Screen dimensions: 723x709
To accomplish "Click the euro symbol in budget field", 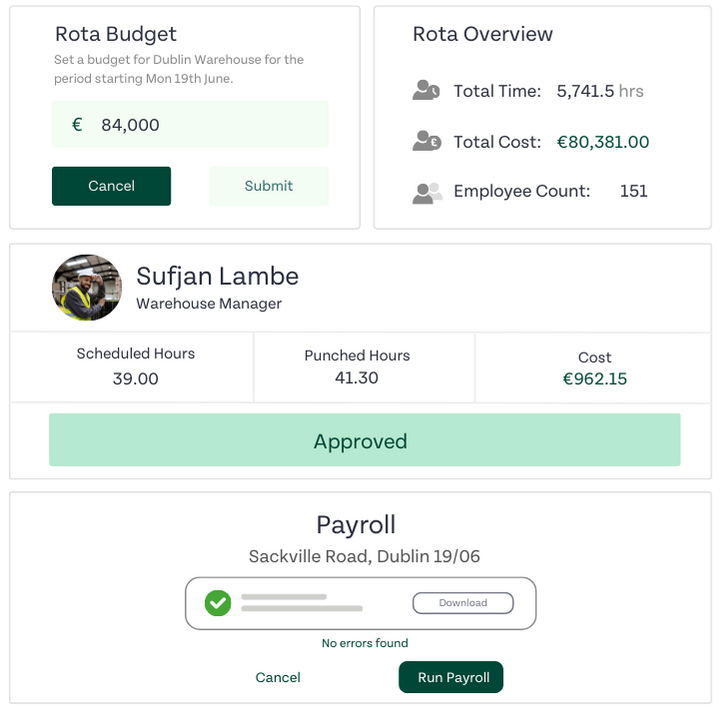I will [x=77, y=125].
